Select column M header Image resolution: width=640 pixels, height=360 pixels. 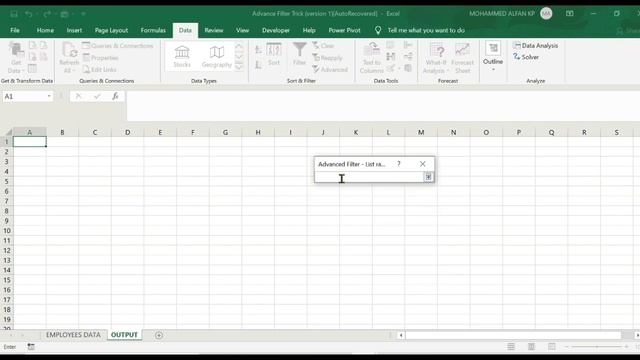(421, 132)
